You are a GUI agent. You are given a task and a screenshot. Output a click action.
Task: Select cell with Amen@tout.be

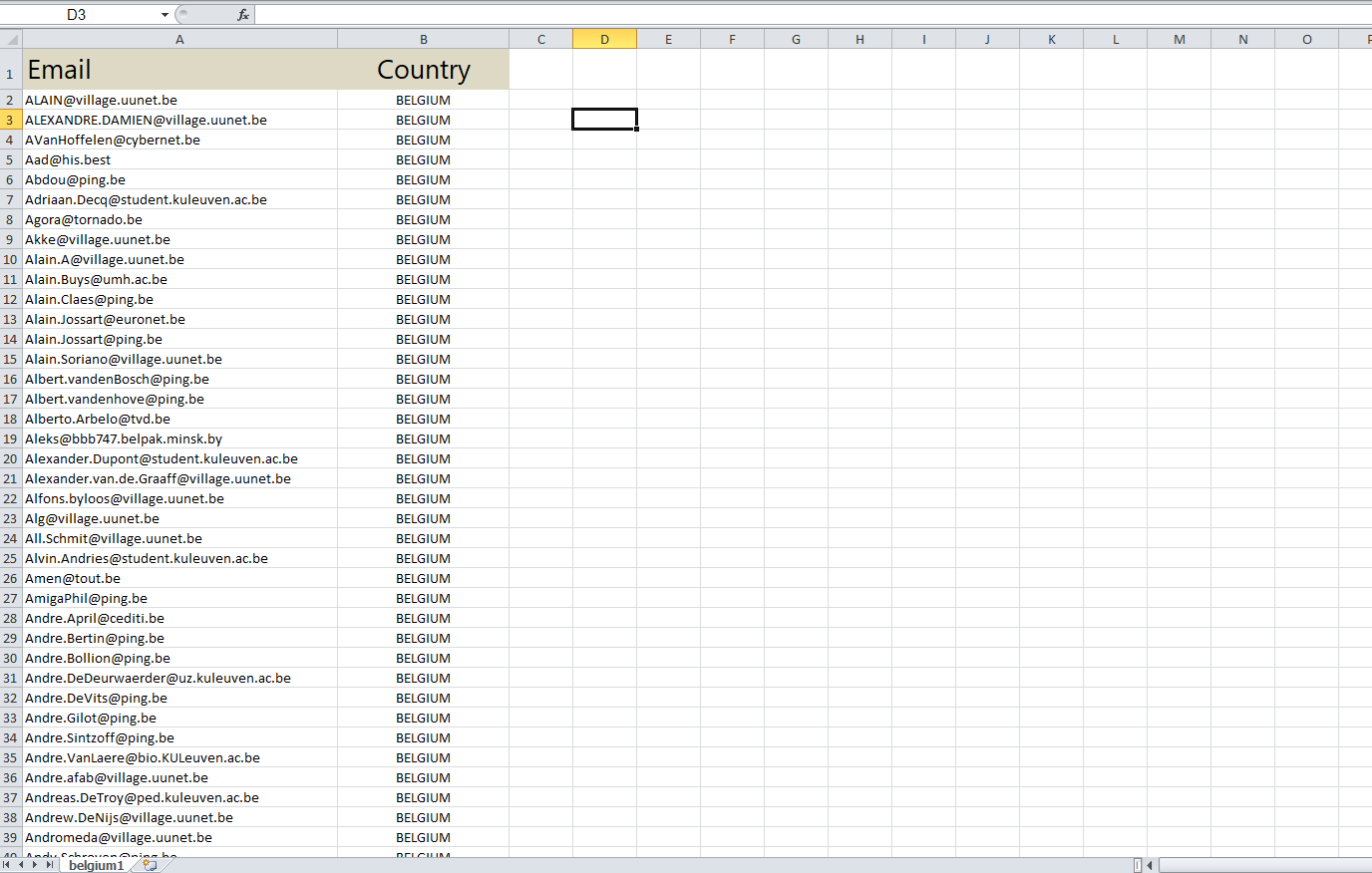pyautogui.click(x=179, y=578)
